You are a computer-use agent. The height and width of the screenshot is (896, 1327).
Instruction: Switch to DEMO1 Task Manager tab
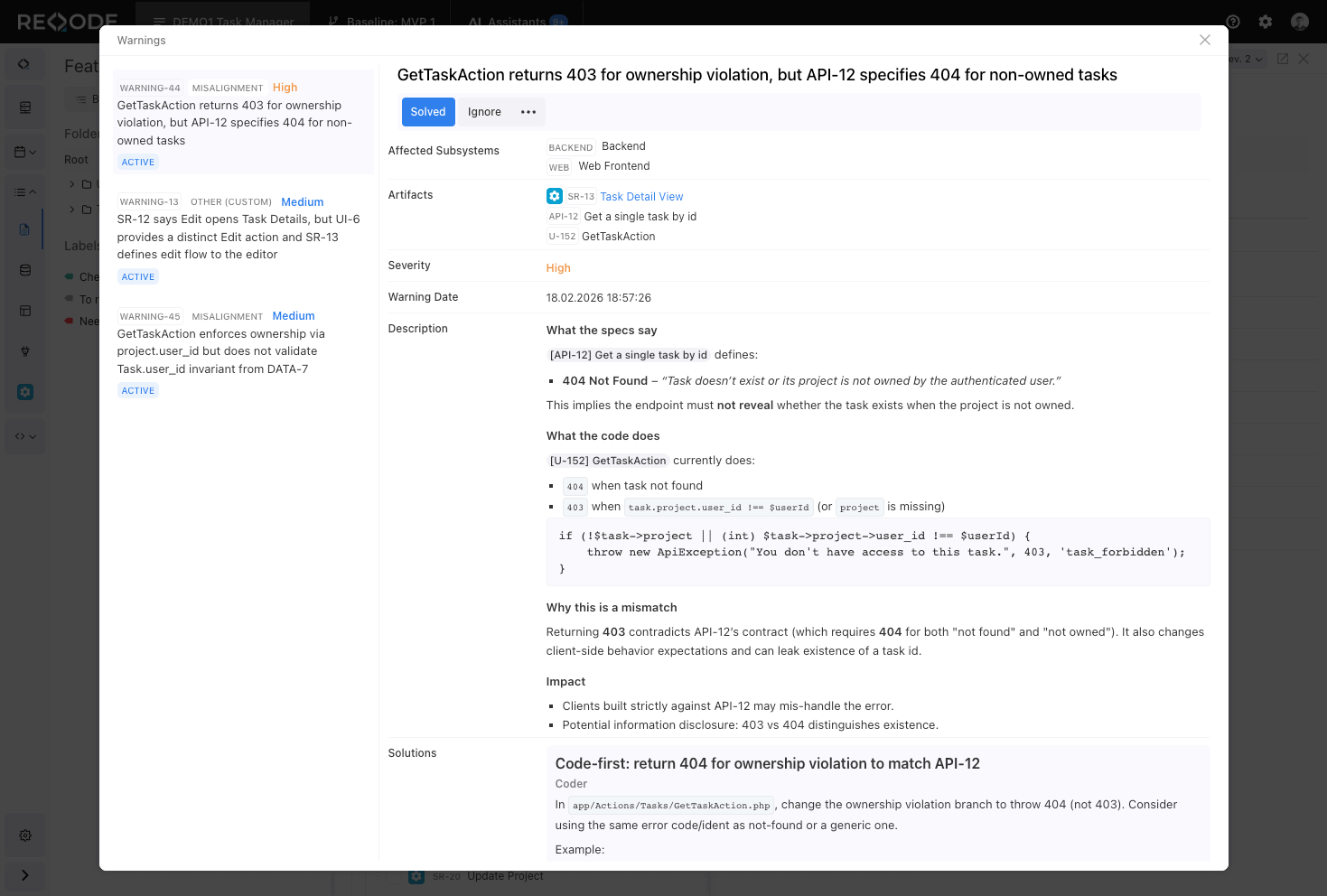[223, 22]
